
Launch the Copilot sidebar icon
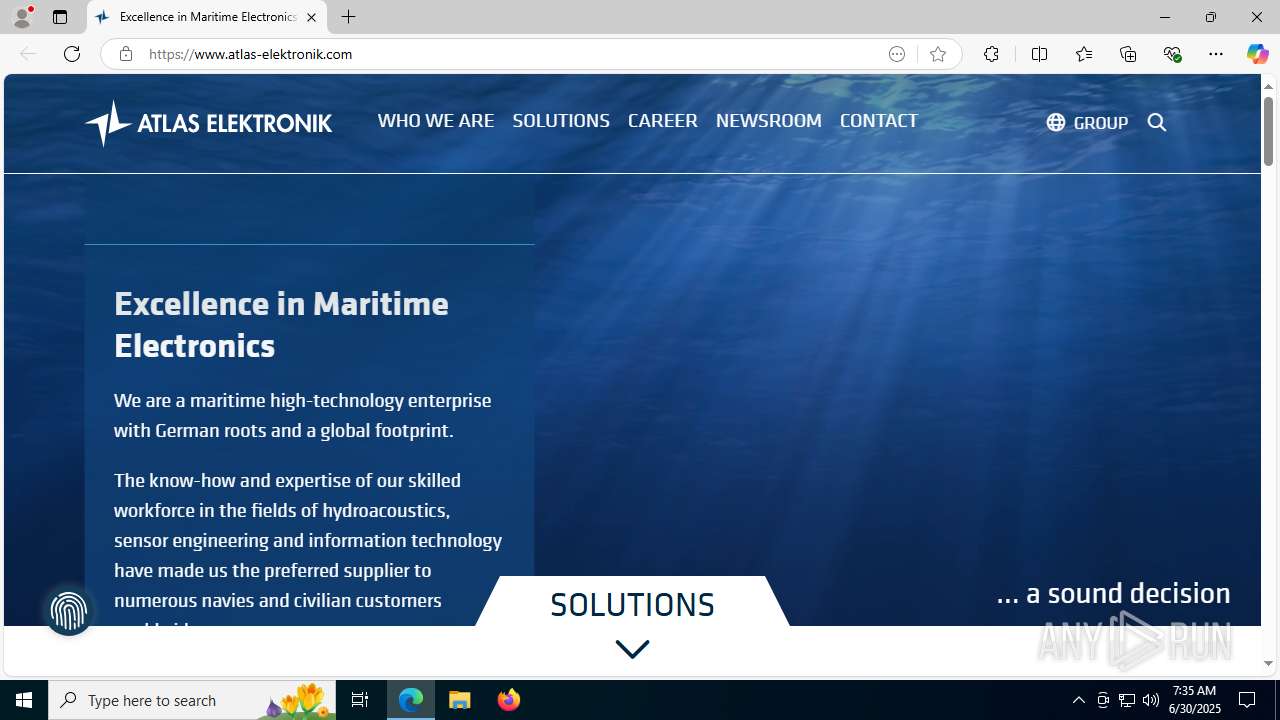(1257, 54)
